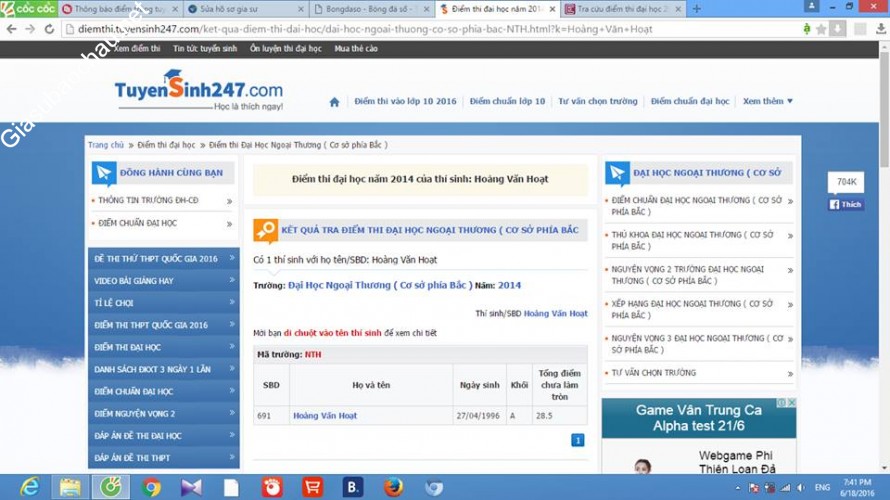Click page 1 pagination button
This screenshot has width=890, height=500.
click(x=577, y=440)
